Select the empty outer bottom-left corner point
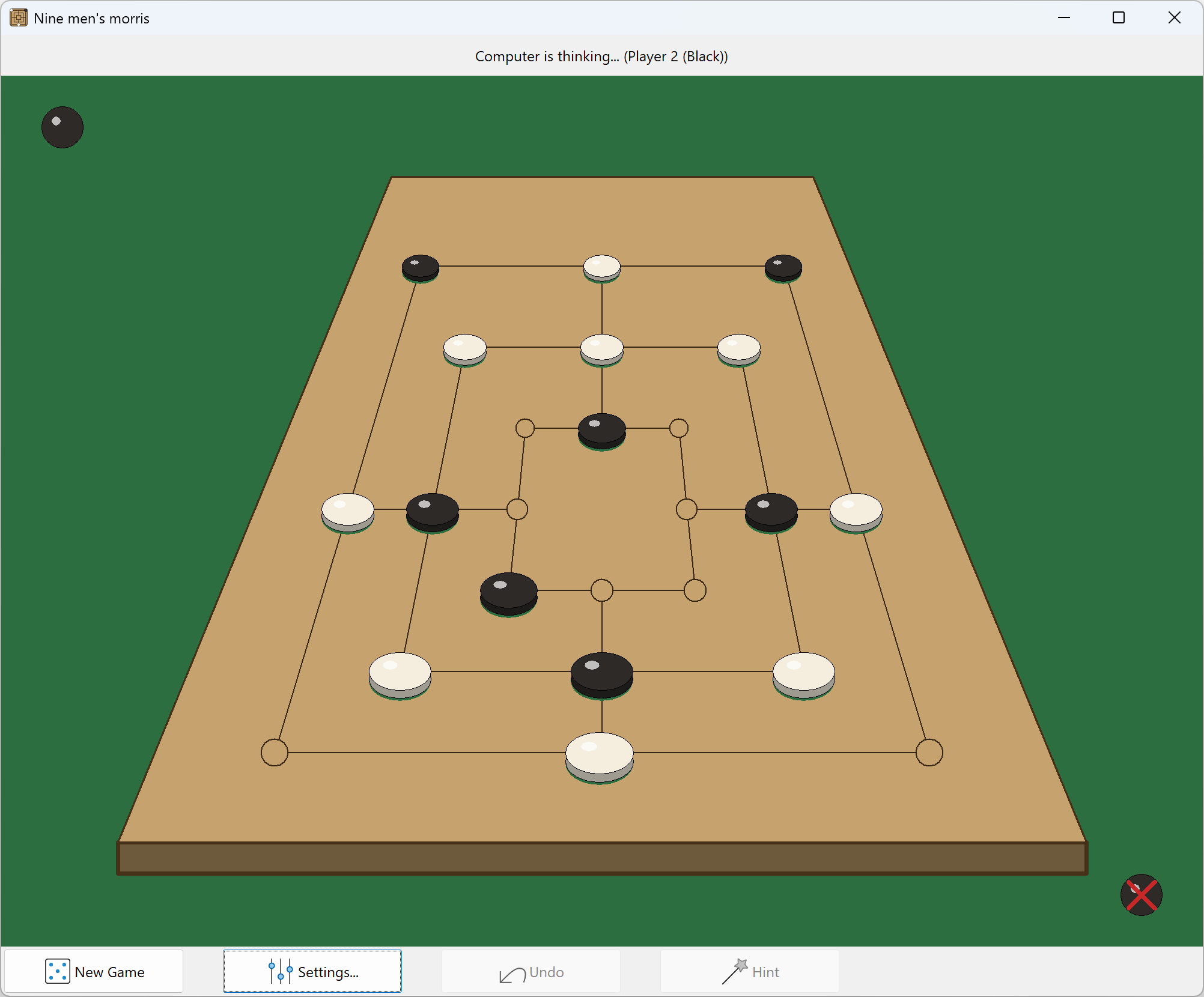Image resolution: width=1204 pixels, height=997 pixels. [275, 753]
